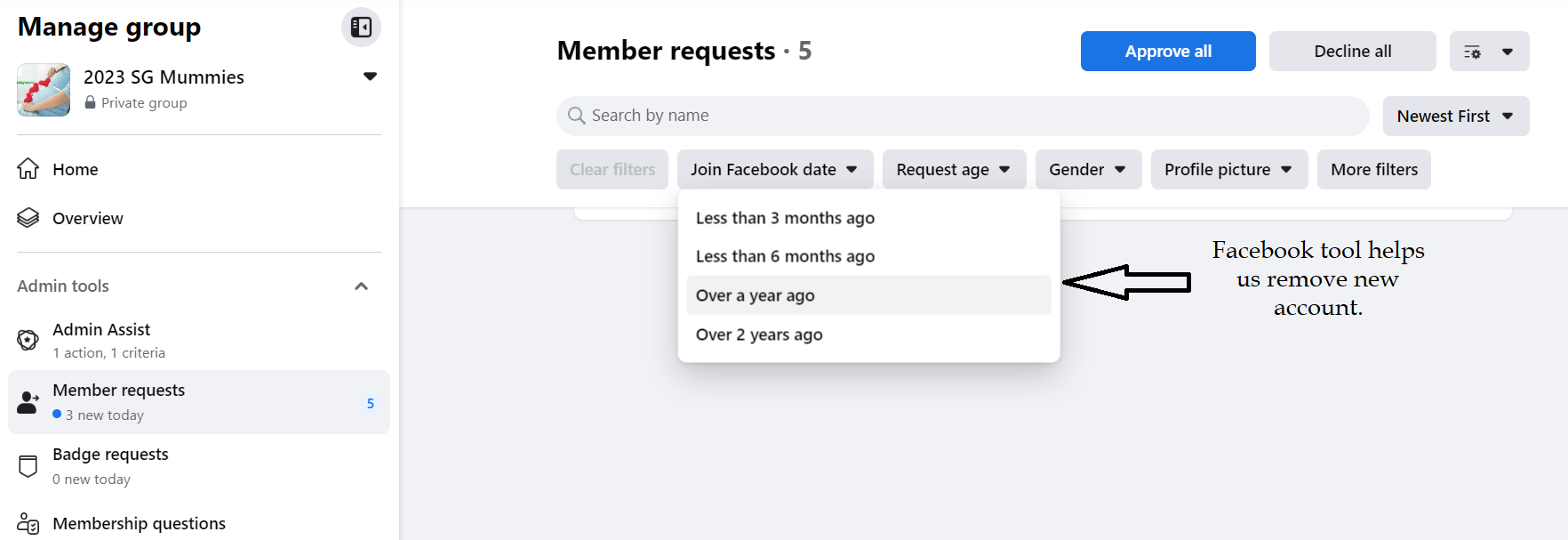Image resolution: width=1568 pixels, height=540 pixels.
Task: Click the Home house icon
Action: coord(28,169)
